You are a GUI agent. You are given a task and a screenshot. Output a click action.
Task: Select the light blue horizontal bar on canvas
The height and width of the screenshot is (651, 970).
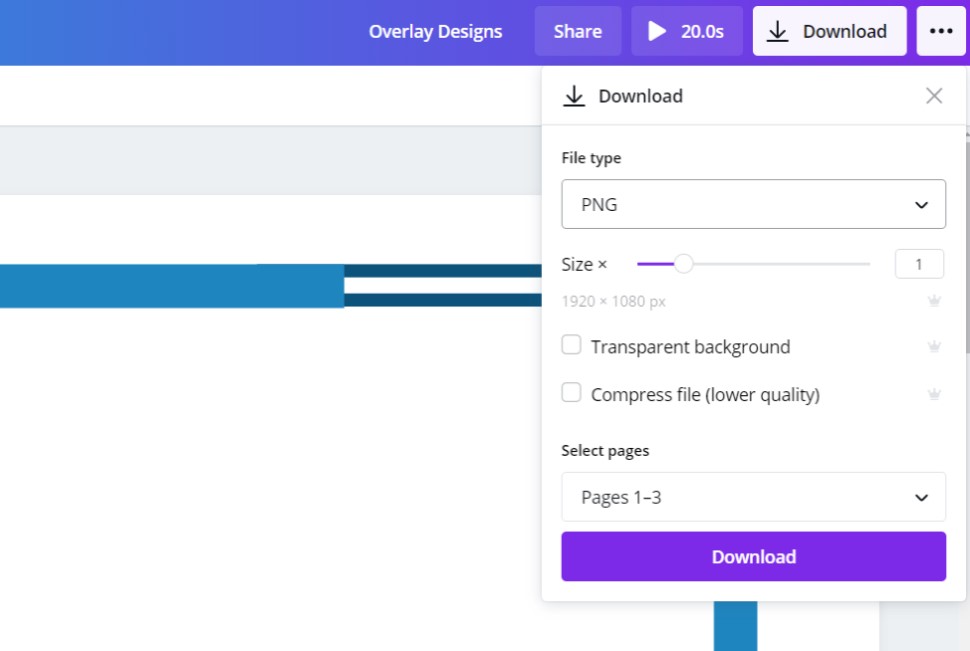[170, 286]
